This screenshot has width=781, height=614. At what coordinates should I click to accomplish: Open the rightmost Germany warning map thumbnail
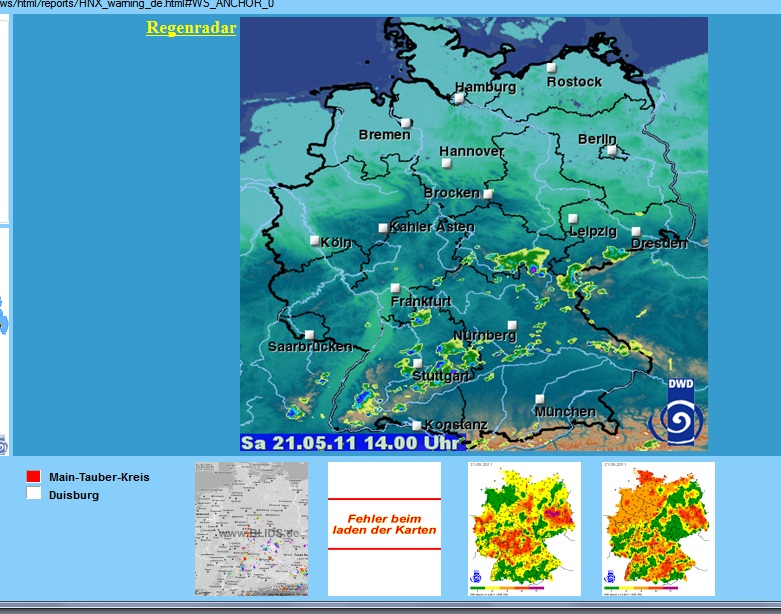658,529
